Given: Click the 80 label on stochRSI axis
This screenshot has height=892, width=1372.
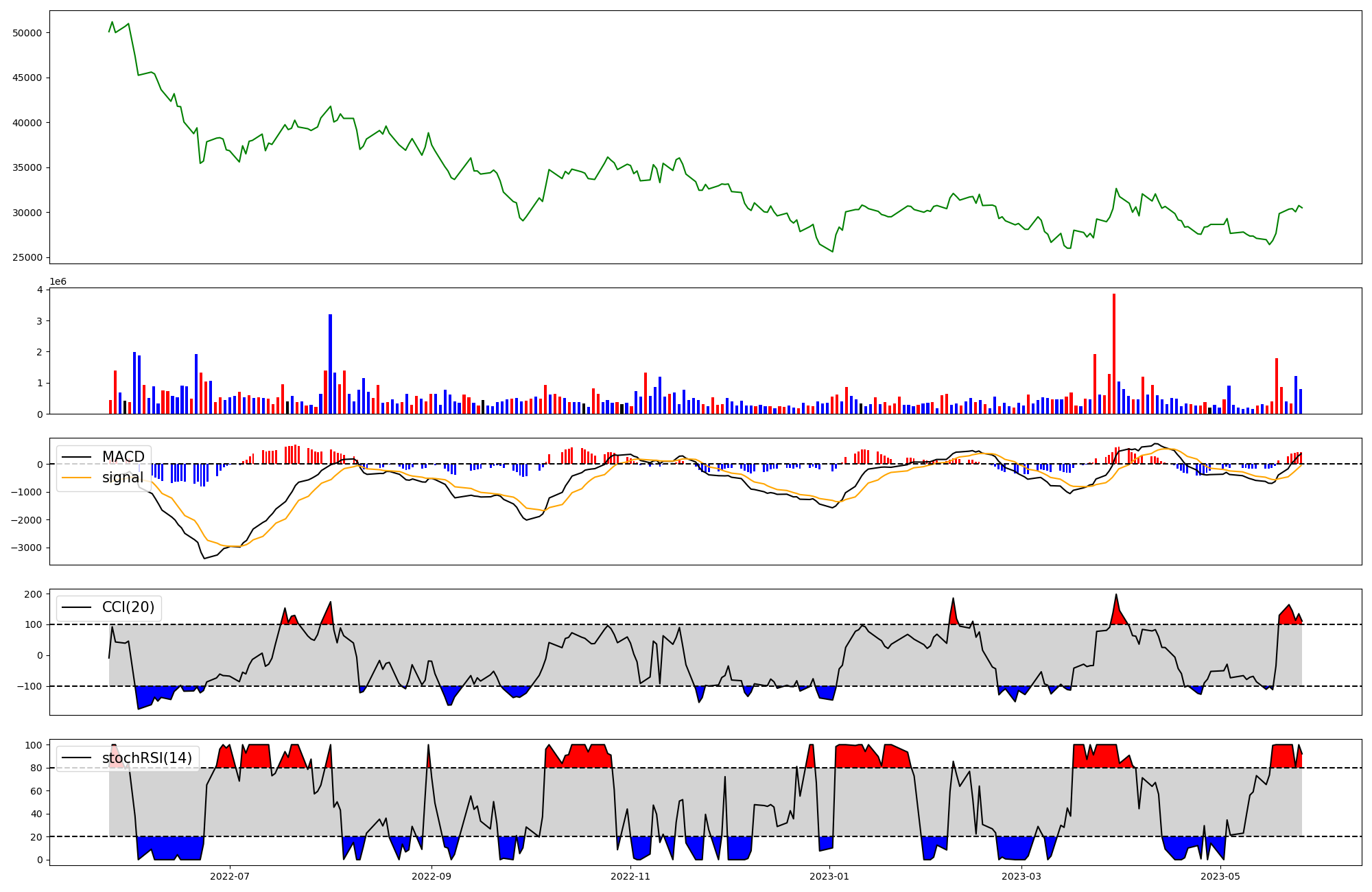Looking at the screenshot, I should point(36,768).
